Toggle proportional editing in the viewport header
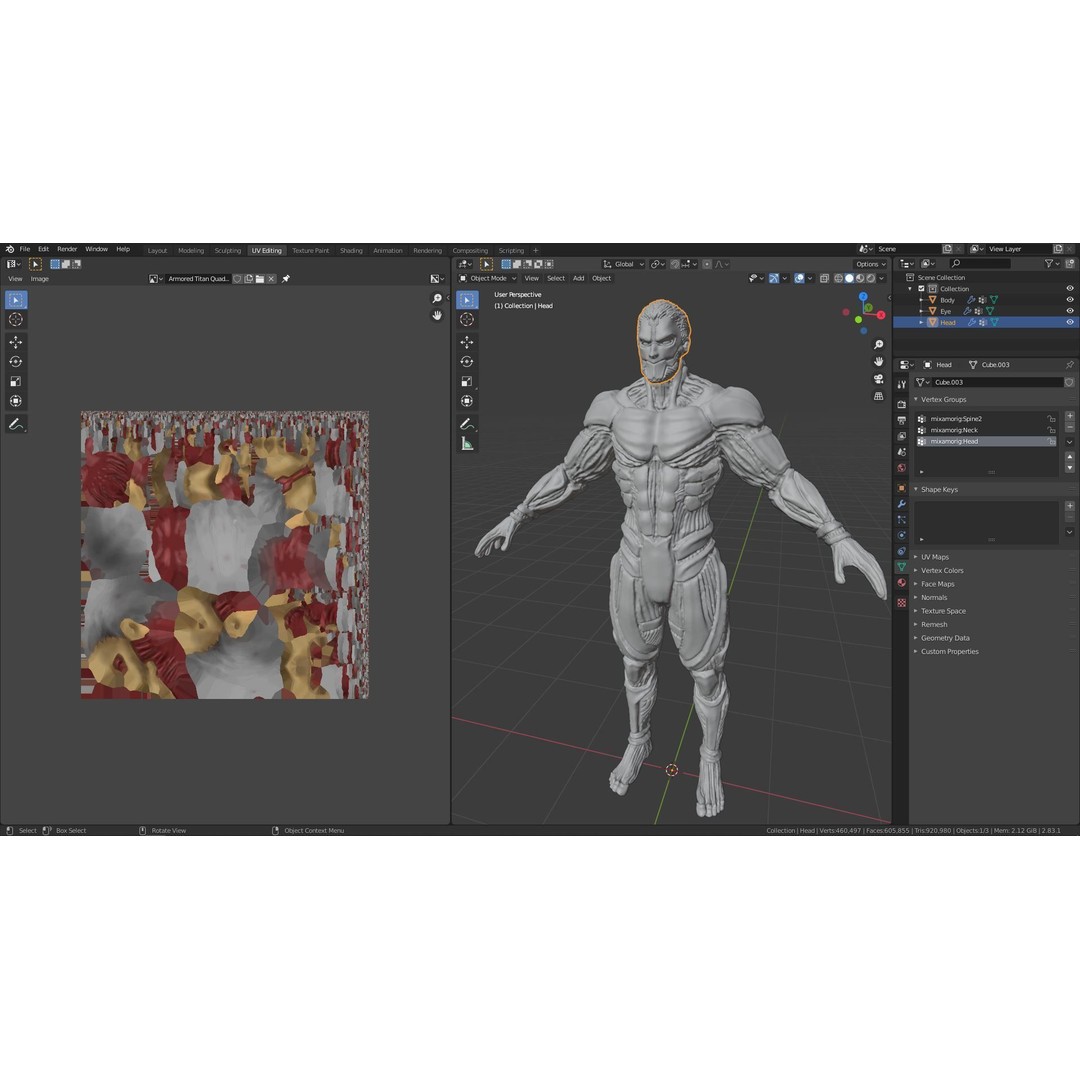The image size is (1080, 1080). [x=707, y=264]
